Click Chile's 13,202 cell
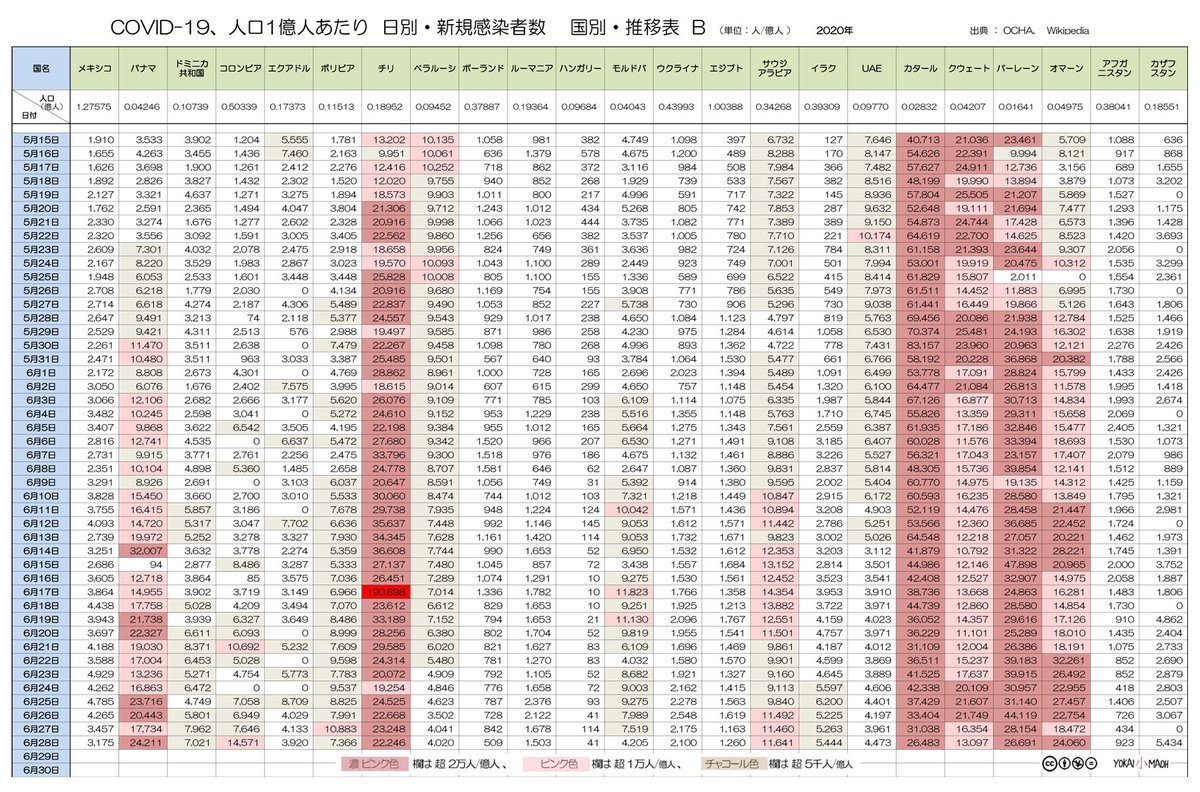Viewport: 1200px width, 792px height. click(x=385, y=139)
